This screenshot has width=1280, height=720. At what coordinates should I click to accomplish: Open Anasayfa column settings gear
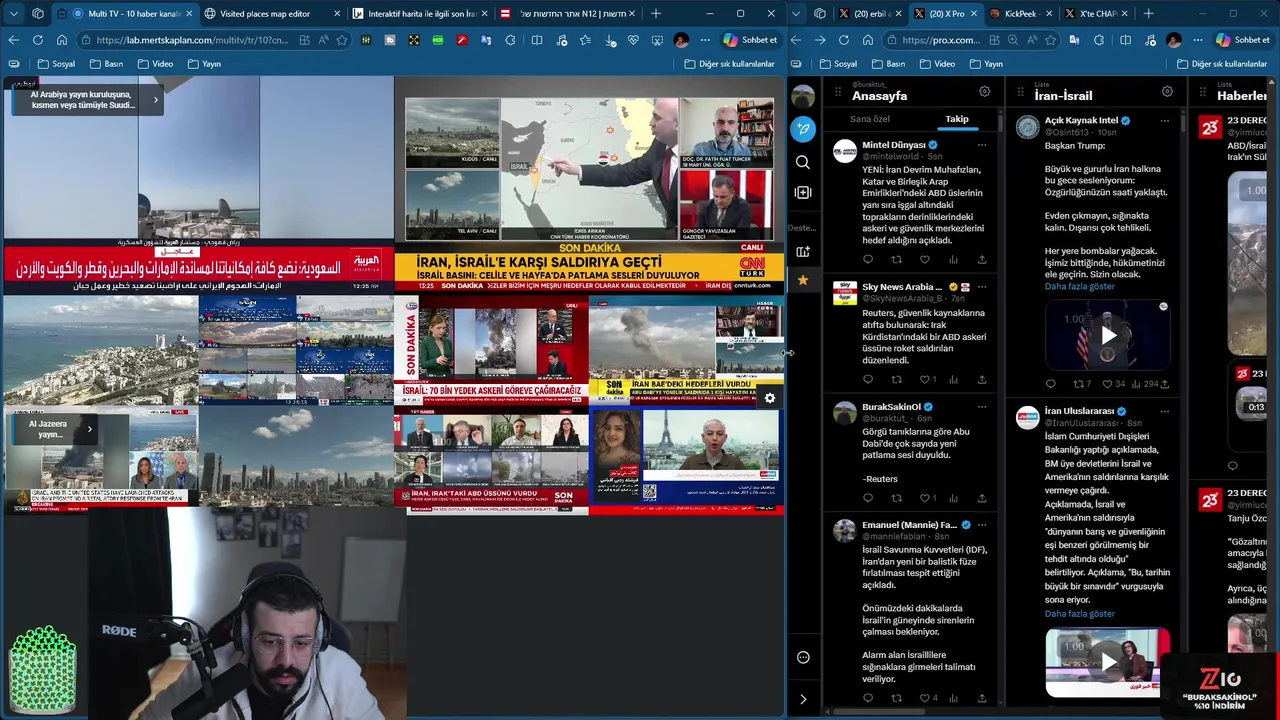tap(984, 92)
